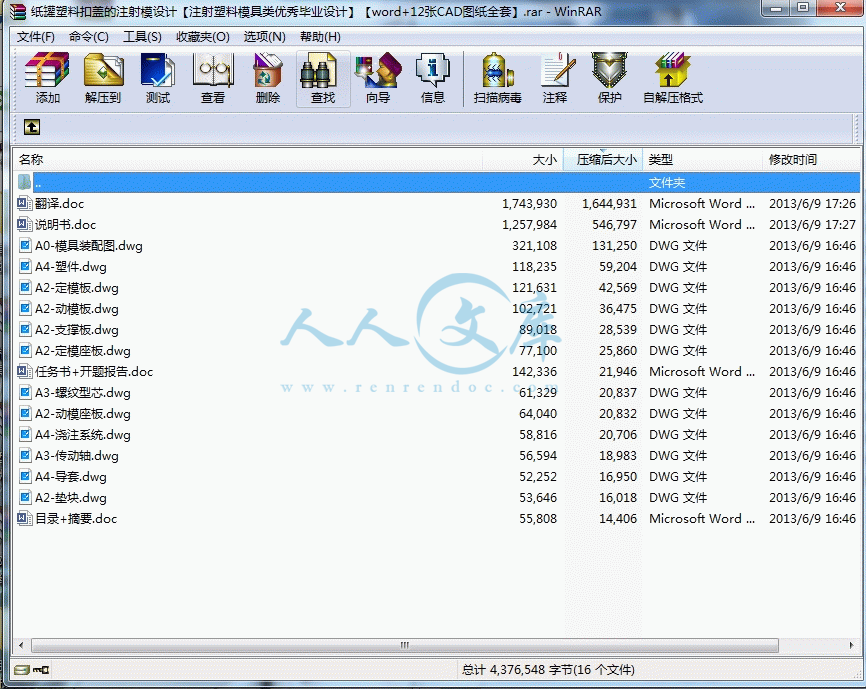Click the 保护 (Protect) shield icon

[x=610, y=78]
